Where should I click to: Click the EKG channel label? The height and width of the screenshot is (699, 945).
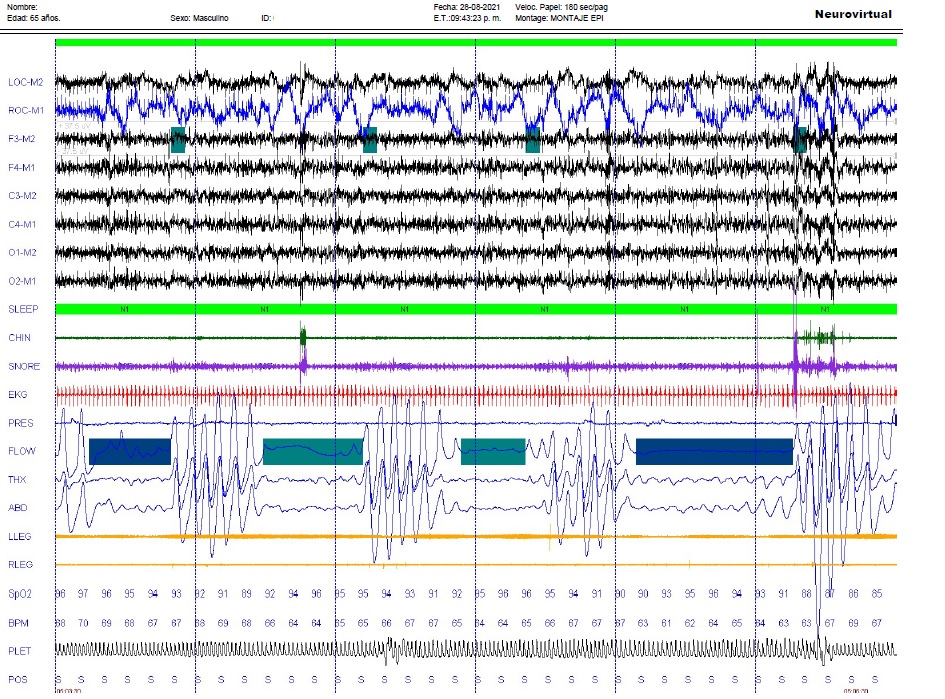click(17, 395)
